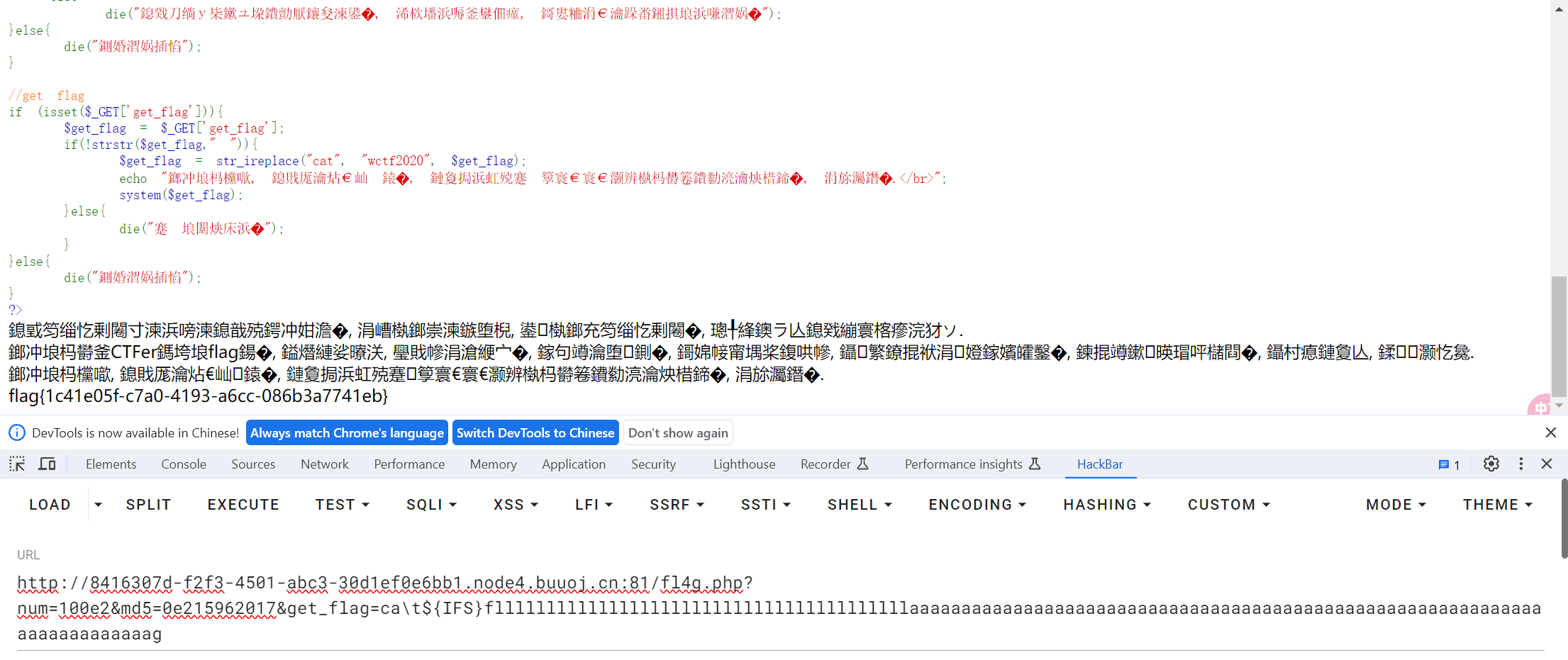
Task: Go to the Network tab
Action: coord(325,464)
